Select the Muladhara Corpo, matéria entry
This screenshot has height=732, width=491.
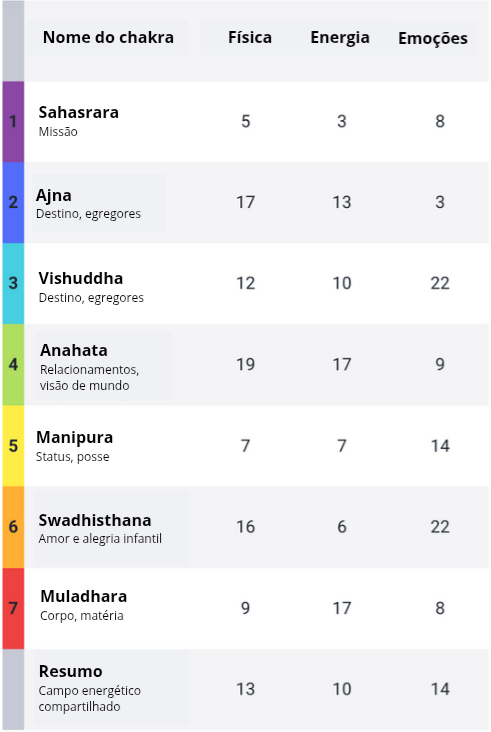tap(84, 605)
